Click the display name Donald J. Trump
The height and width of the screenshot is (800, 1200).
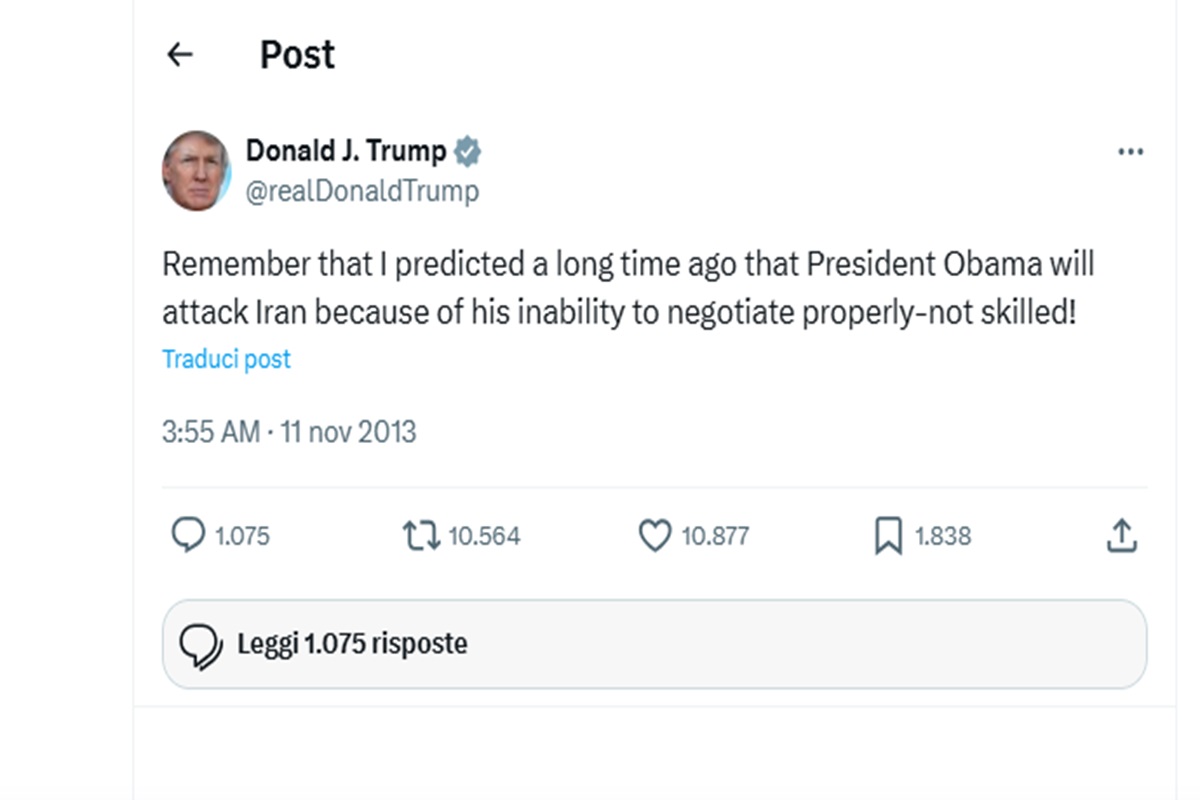click(346, 151)
